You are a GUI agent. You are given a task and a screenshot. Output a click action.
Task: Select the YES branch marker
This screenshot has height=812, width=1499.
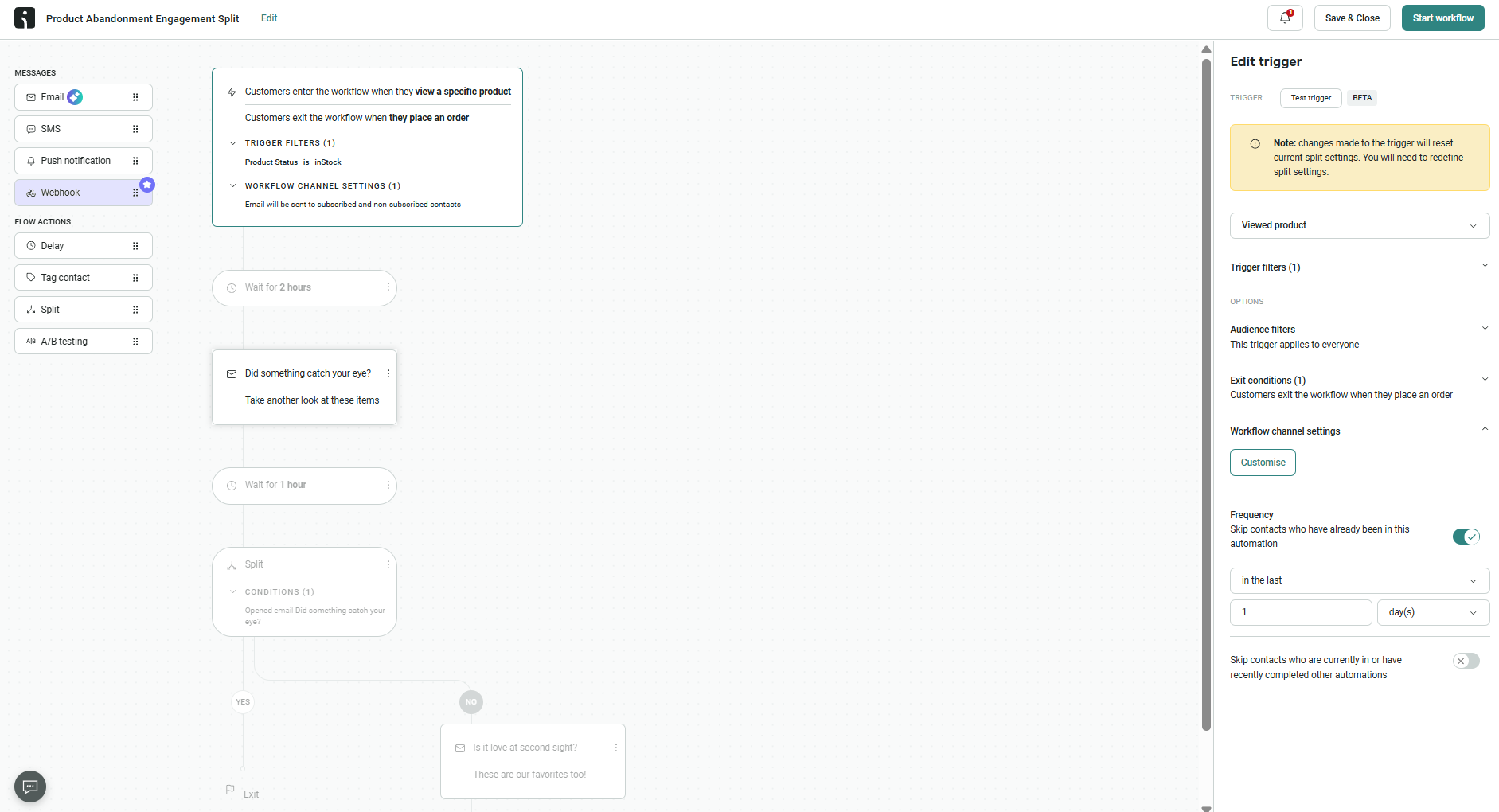point(243,702)
